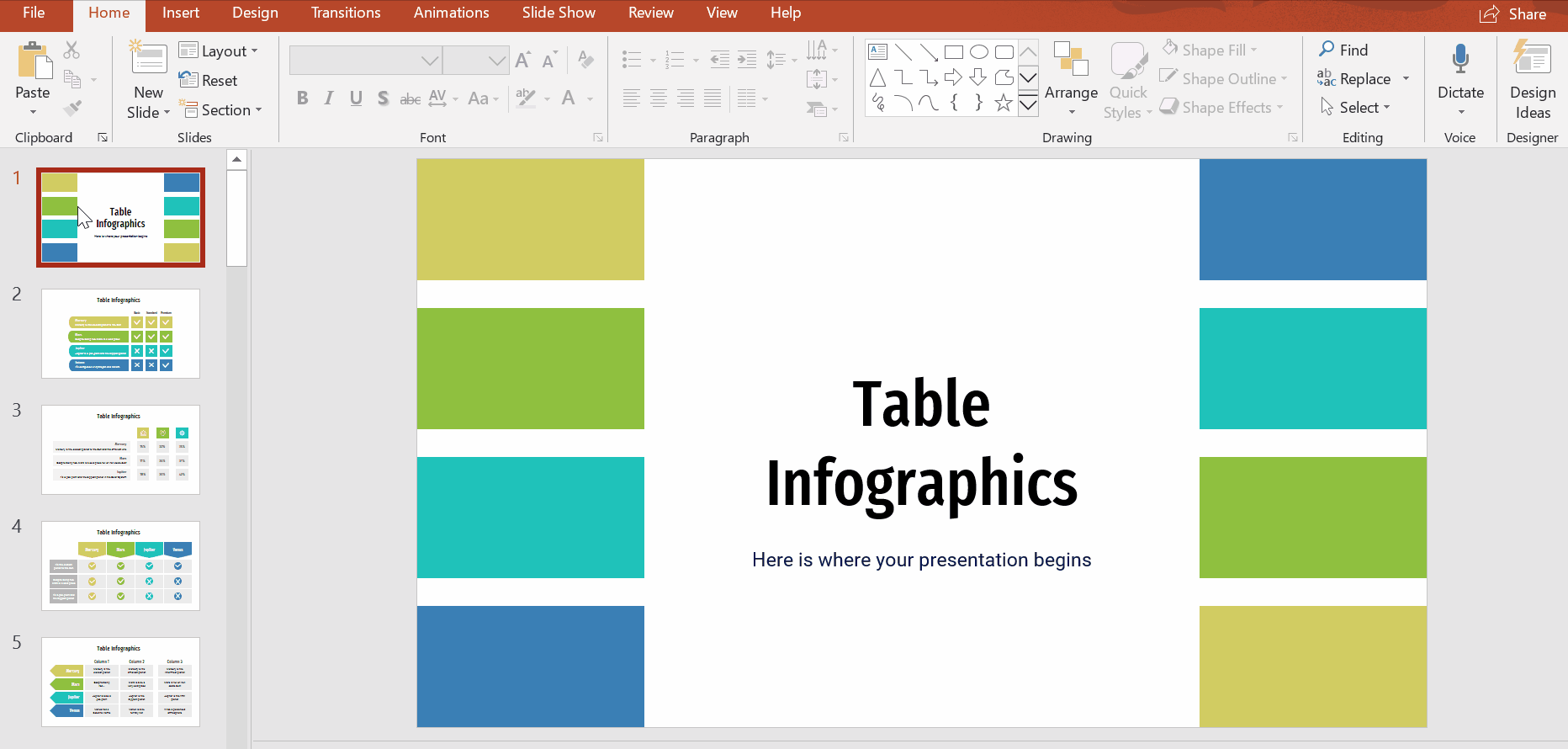The image size is (1568, 749).
Task: Select the Oval shape in gallery
Action: 978,52
